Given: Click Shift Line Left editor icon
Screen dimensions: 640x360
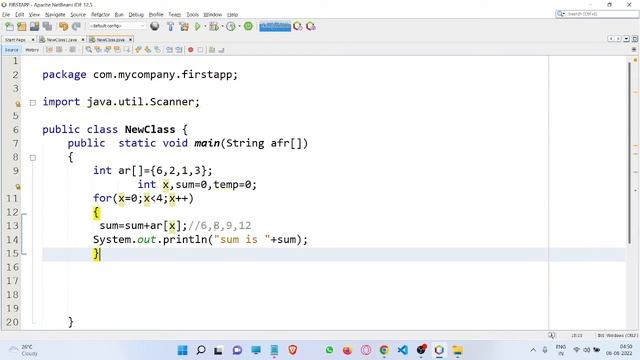Looking at the screenshot, I should 169,50.
